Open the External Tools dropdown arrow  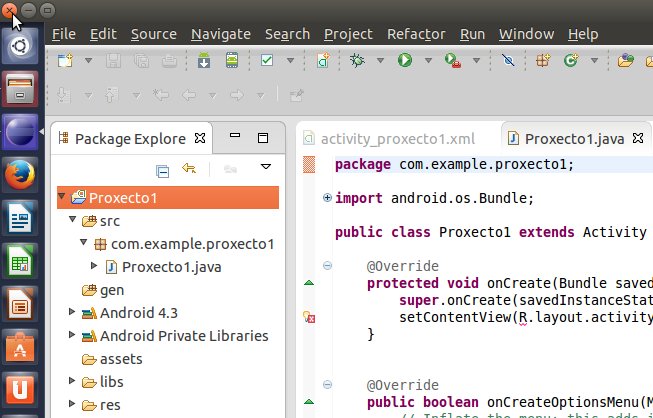point(476,61)
